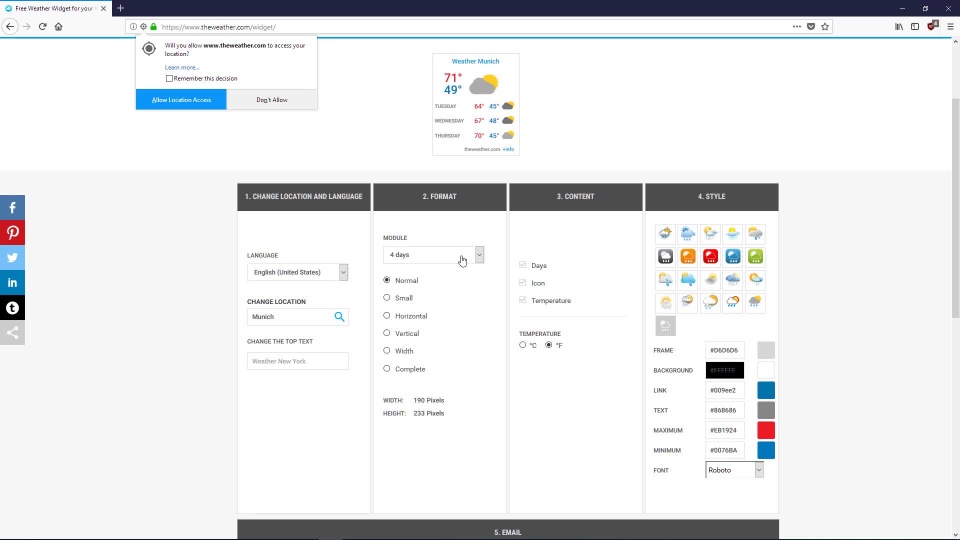Screen dimensions: 960x540
Task: Click the Change the Top Text field
Action: click(298, 361)
